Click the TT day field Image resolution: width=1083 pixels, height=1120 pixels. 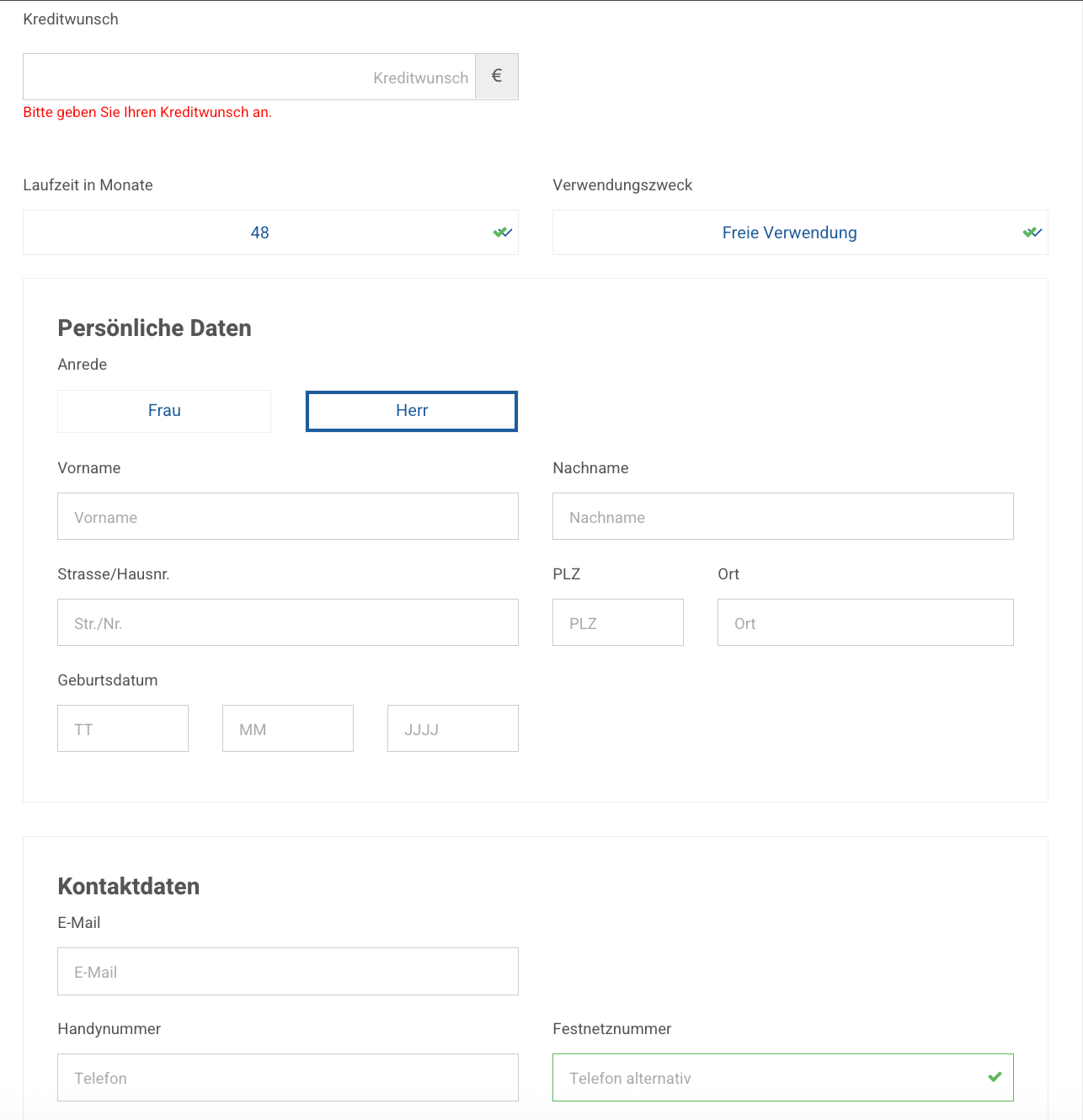[123, 728]
